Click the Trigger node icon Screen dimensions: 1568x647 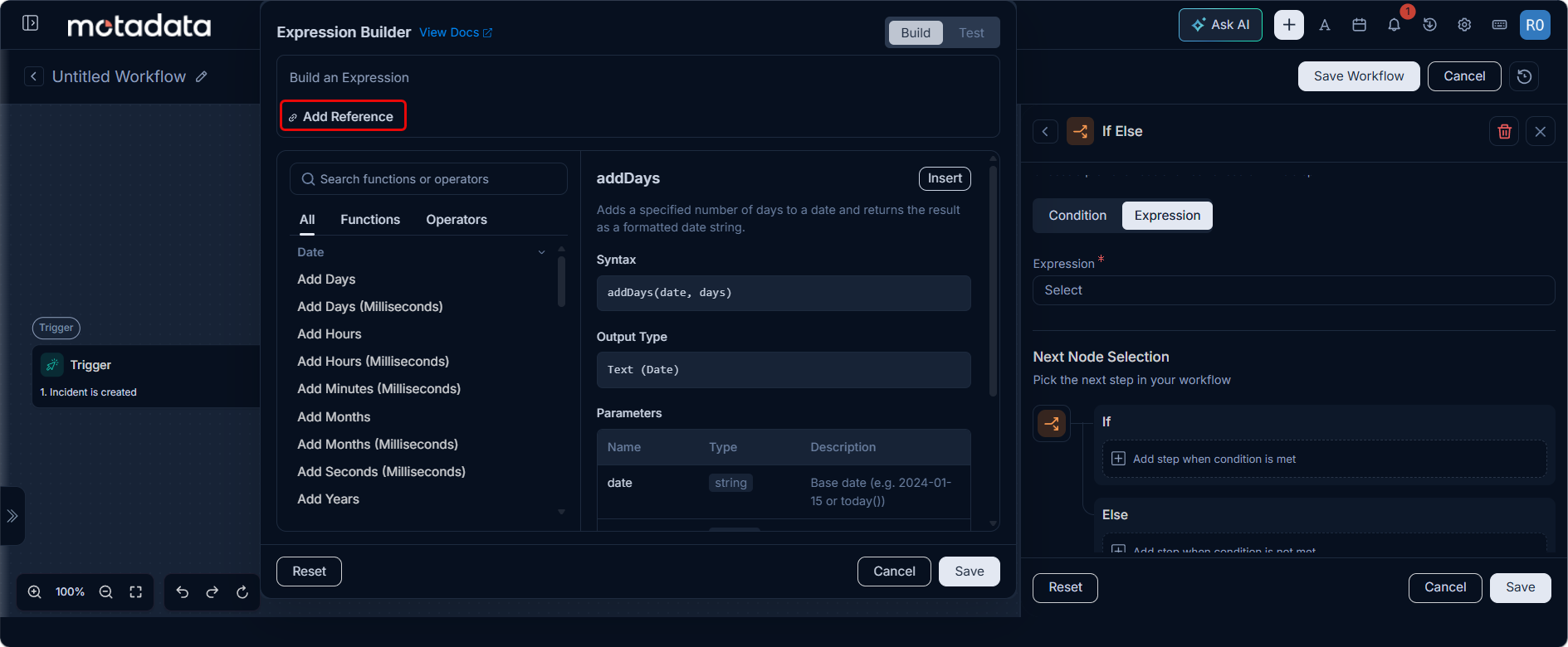(x=52, y=365)
